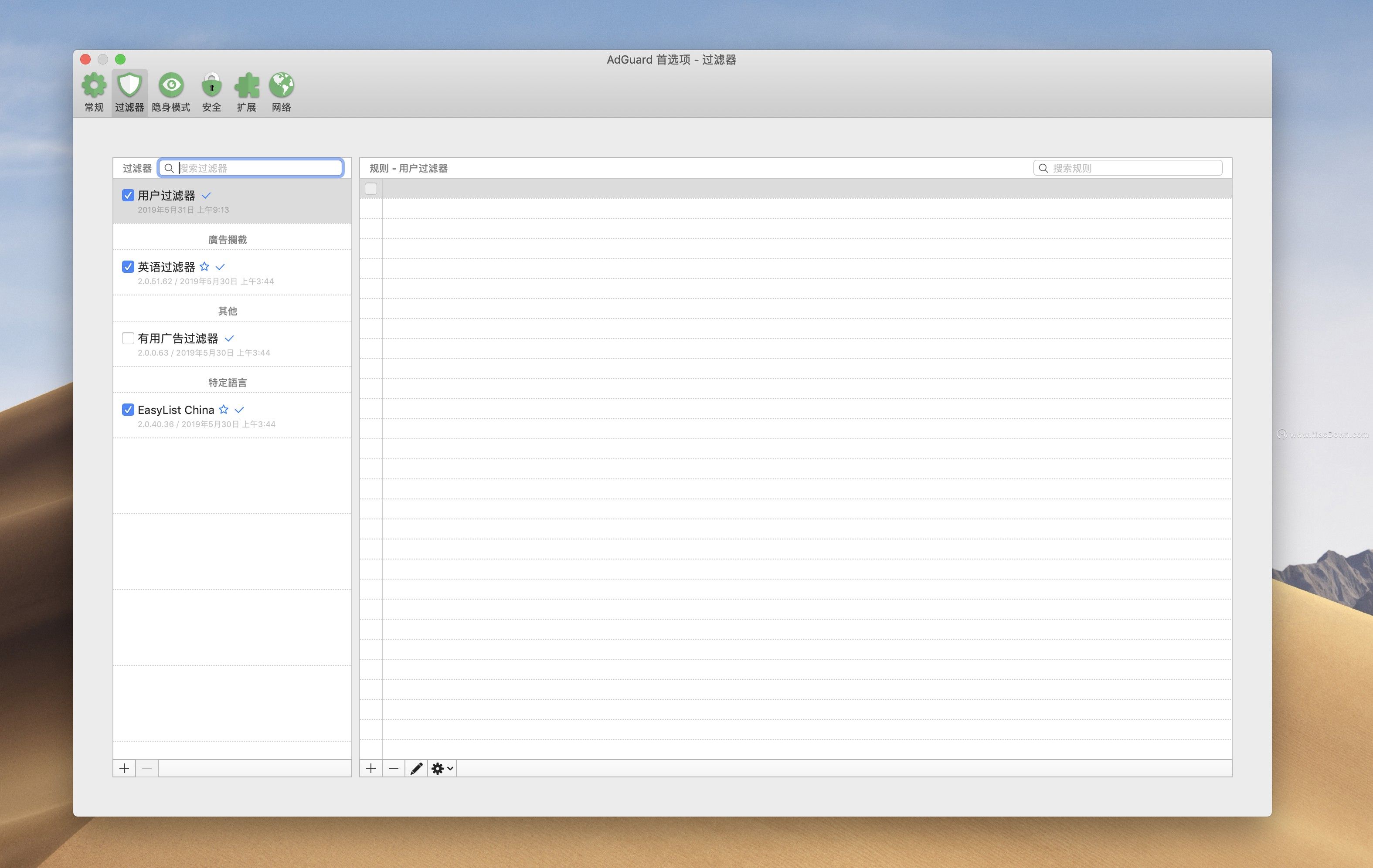The image size is (1373, 868).
Task: Select the 有用广告过滤器 filter name
Action: (178, 339)
